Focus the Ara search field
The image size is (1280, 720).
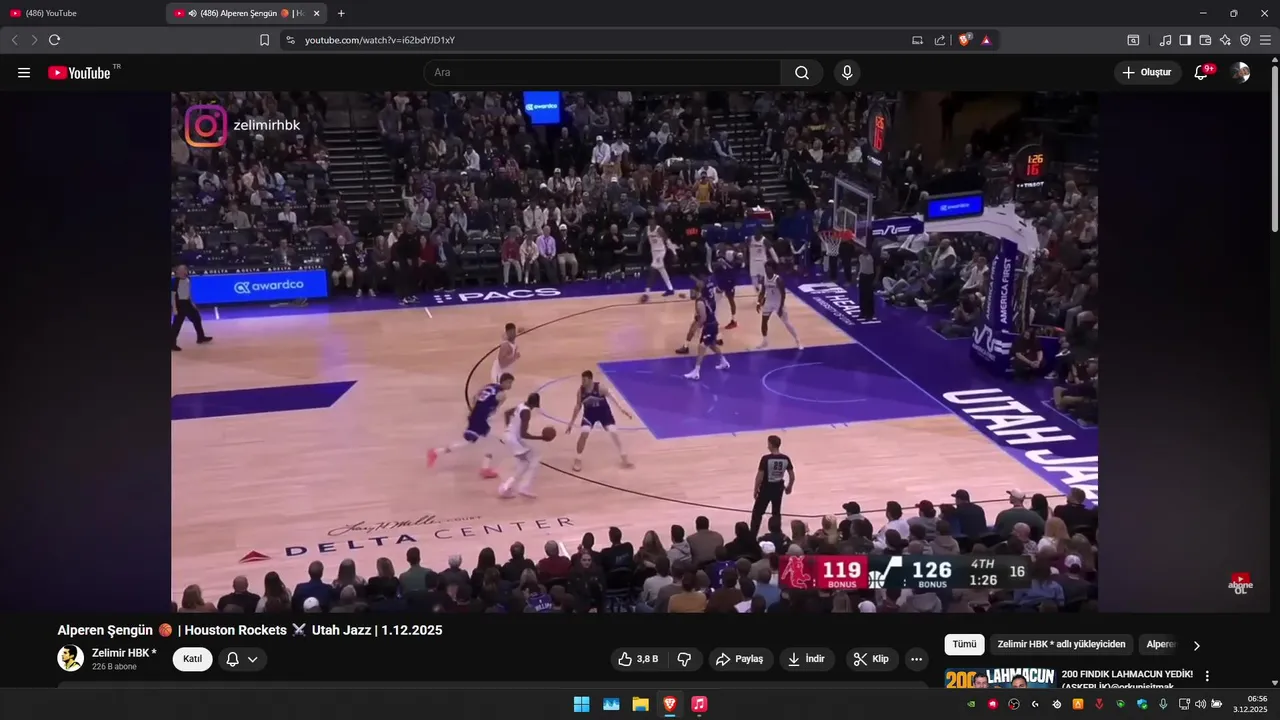coord(602,72)
